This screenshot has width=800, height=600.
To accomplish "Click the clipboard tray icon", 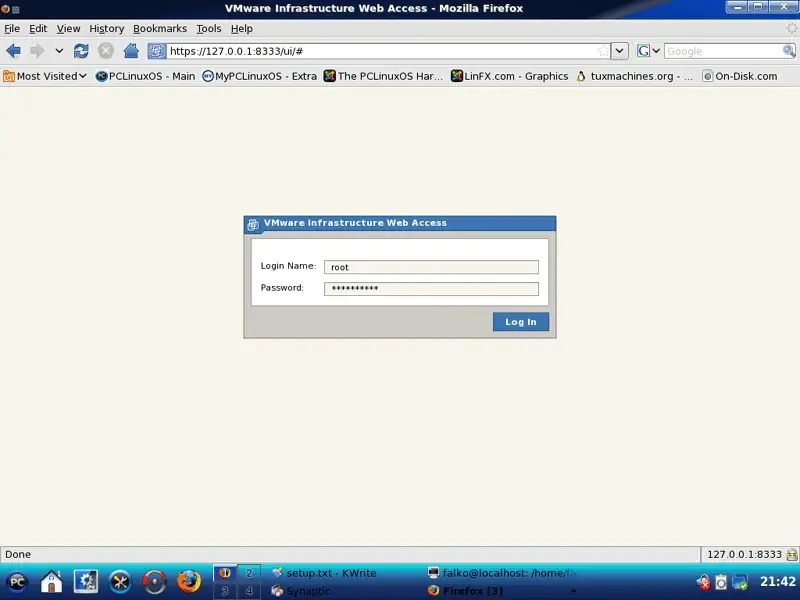I will click(x=721, y=582).
